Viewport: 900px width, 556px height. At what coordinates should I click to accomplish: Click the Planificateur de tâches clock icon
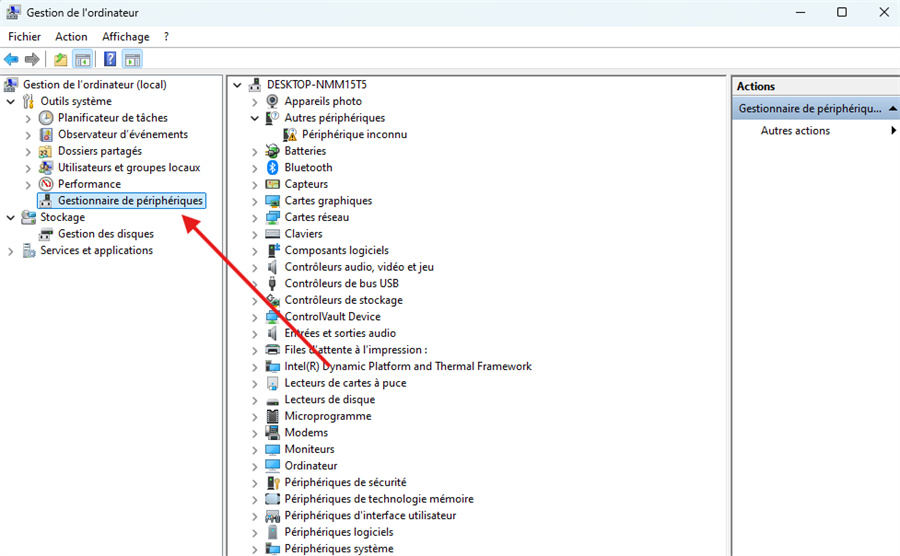click(x=46, y=118)
